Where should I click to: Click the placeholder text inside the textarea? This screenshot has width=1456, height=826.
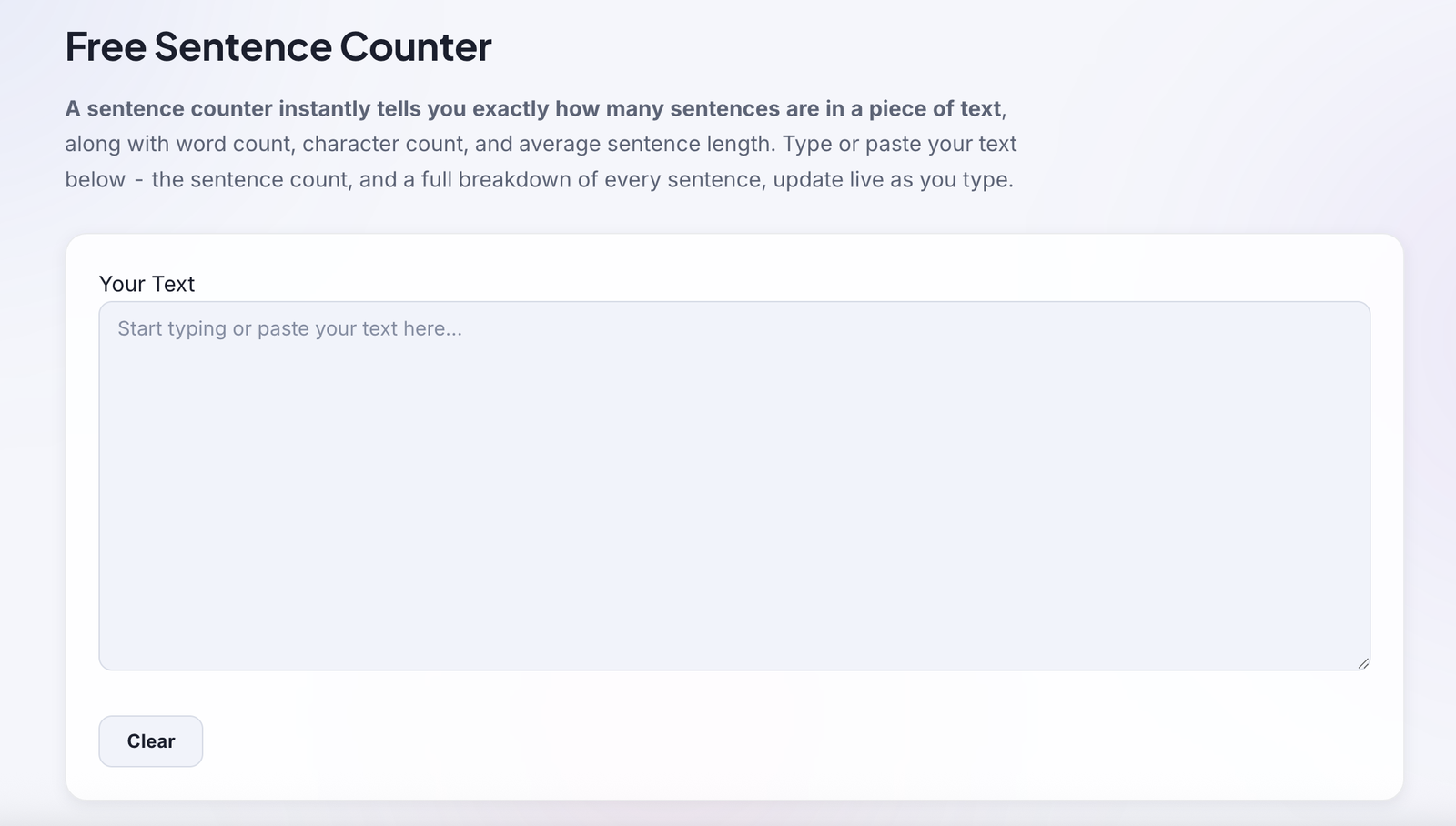point(289,328)
